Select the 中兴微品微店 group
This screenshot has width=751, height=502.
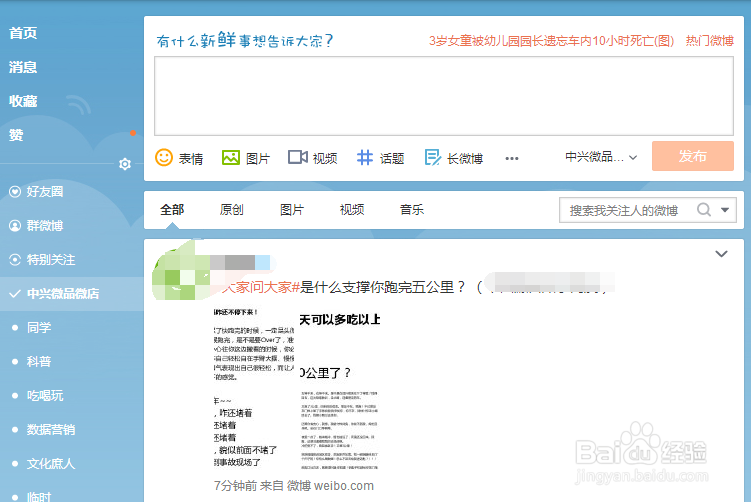coord(72,294)
